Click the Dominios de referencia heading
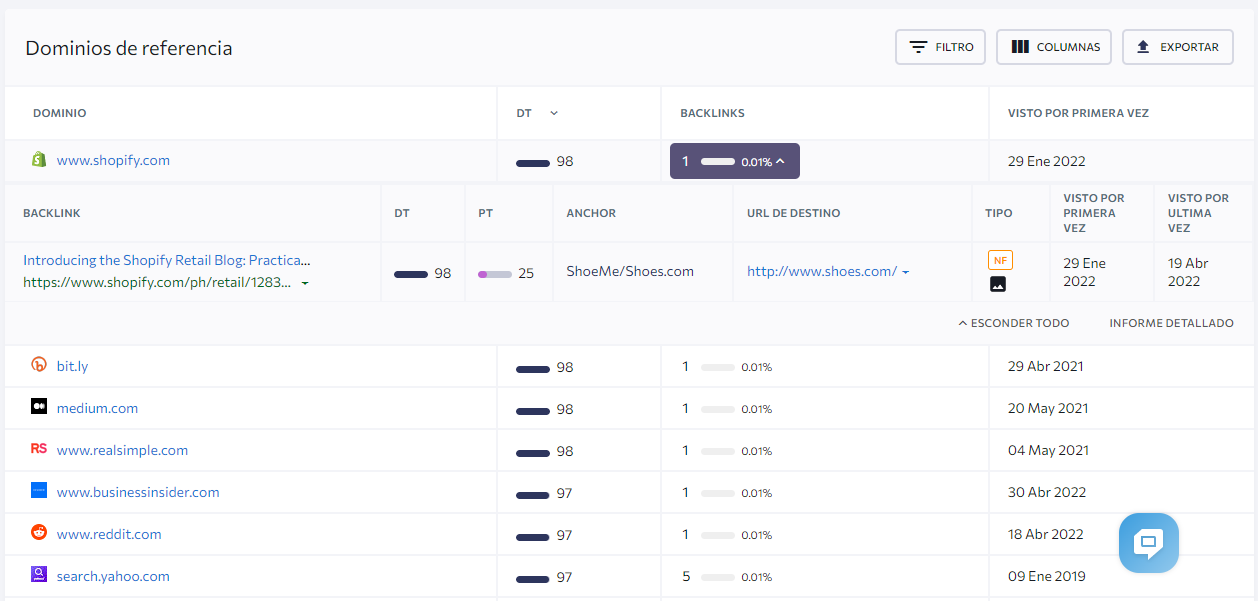 point(129,48)
